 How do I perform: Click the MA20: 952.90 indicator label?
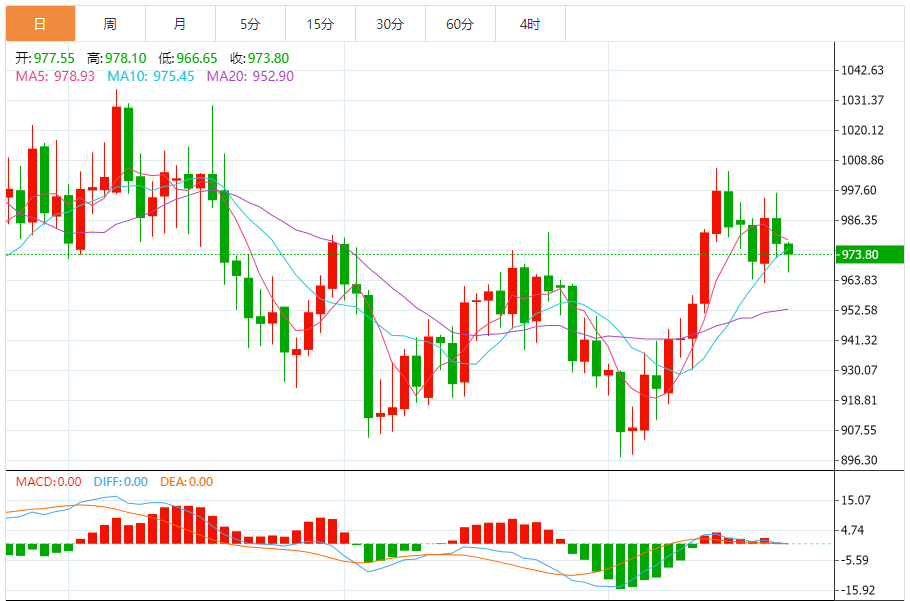(250, 76)
